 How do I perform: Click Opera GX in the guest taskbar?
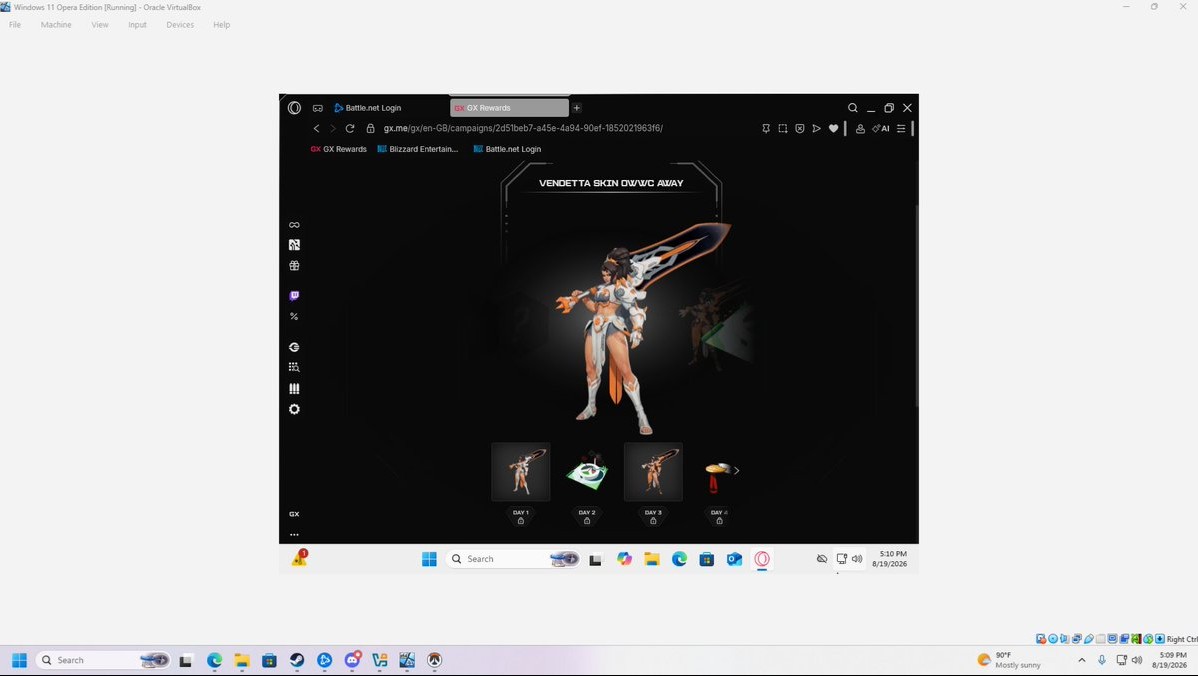pyautogui.click(x=762, y=559)
